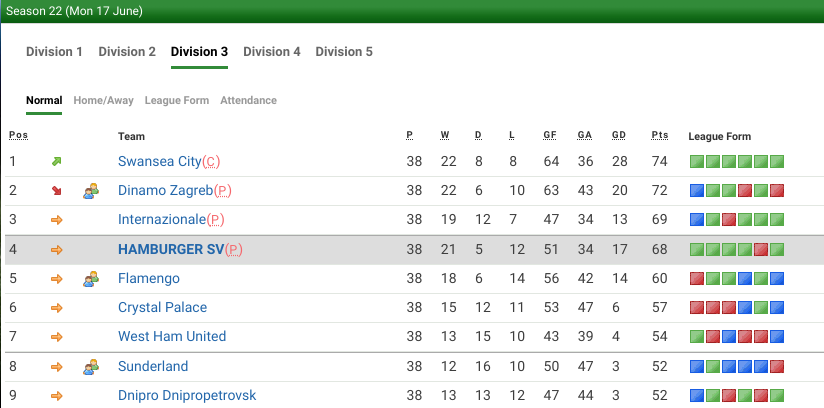Click Internazionale's orange sideways arrow icon

57,220
